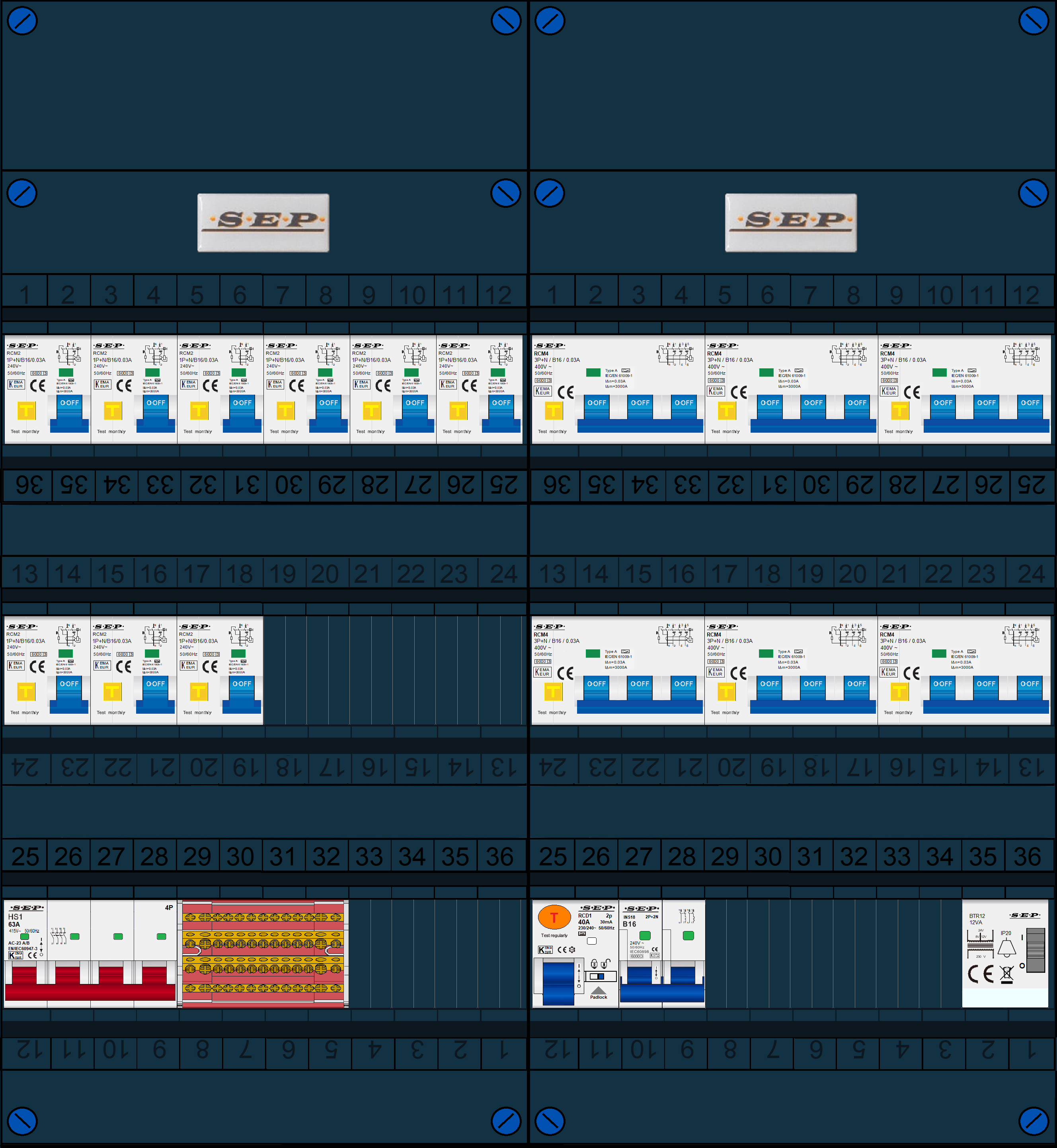Viewport: 1057px width, 1148px height.
Task: Click the CE mark on HS1 63A main switch
Action: (33, 955)
